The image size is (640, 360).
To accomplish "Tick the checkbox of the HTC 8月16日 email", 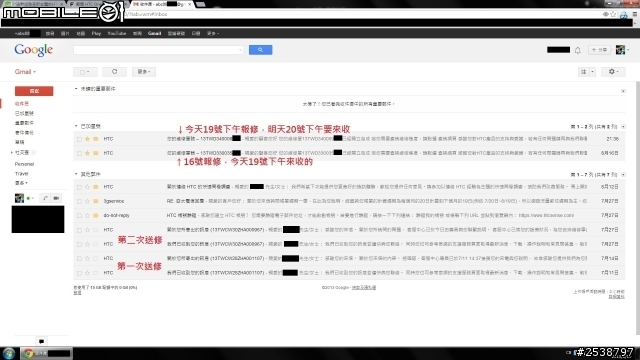I will click(79, 153).
